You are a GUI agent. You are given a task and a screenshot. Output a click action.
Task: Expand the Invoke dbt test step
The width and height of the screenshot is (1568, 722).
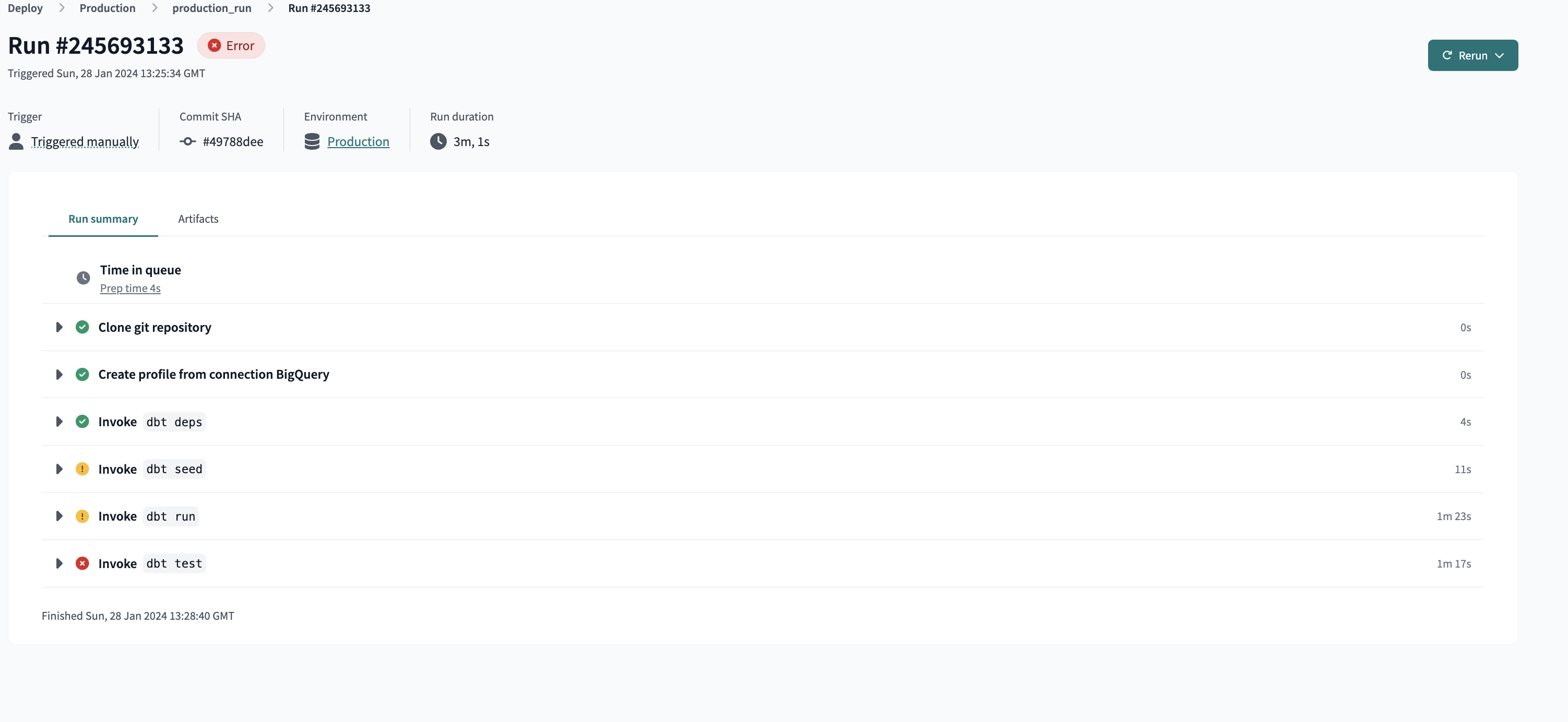59,563
